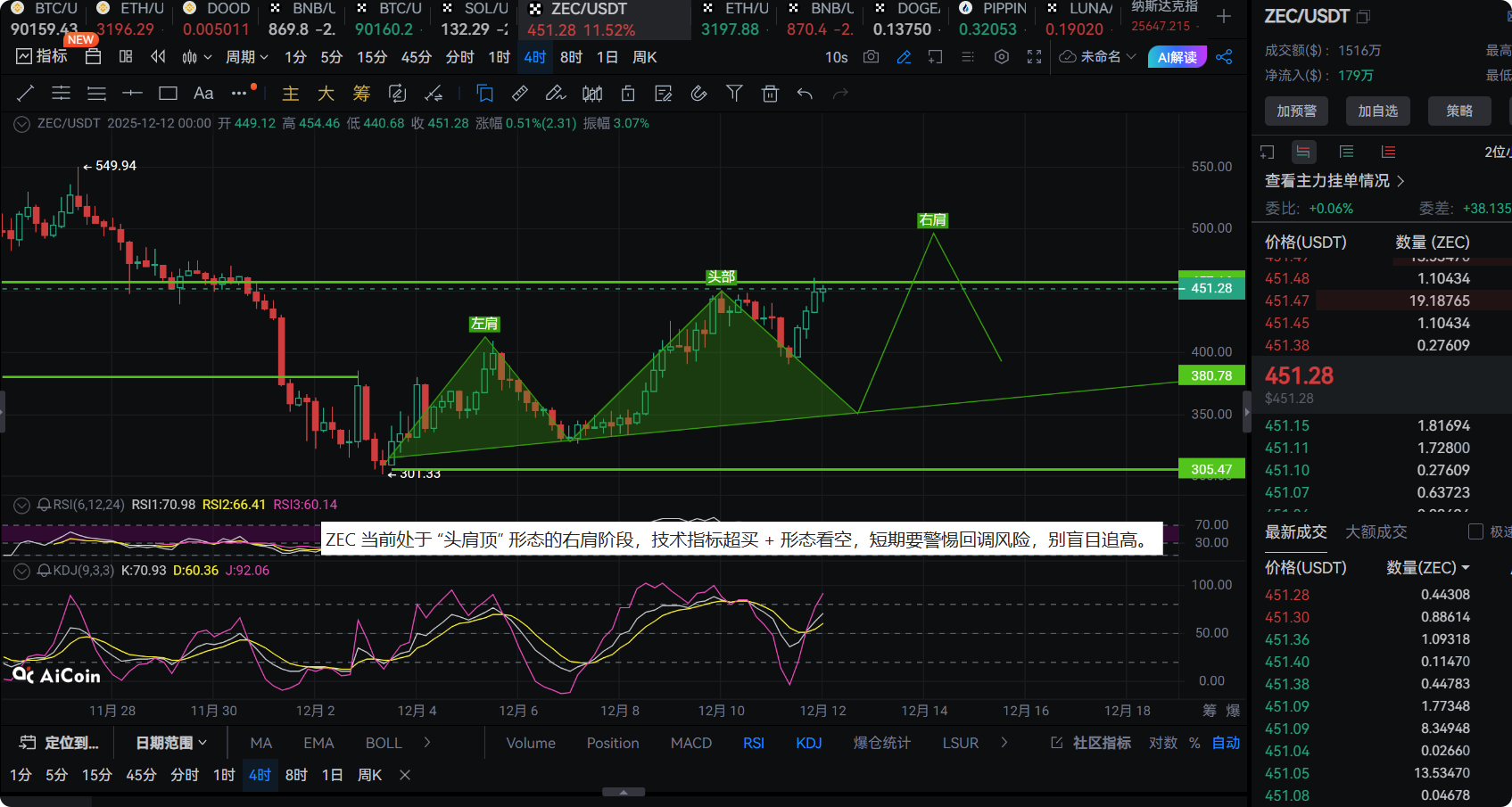This screenshot has width=1512, height=807.
Task: Expand the 日期范围 date range dropdown
Action: 171,743
